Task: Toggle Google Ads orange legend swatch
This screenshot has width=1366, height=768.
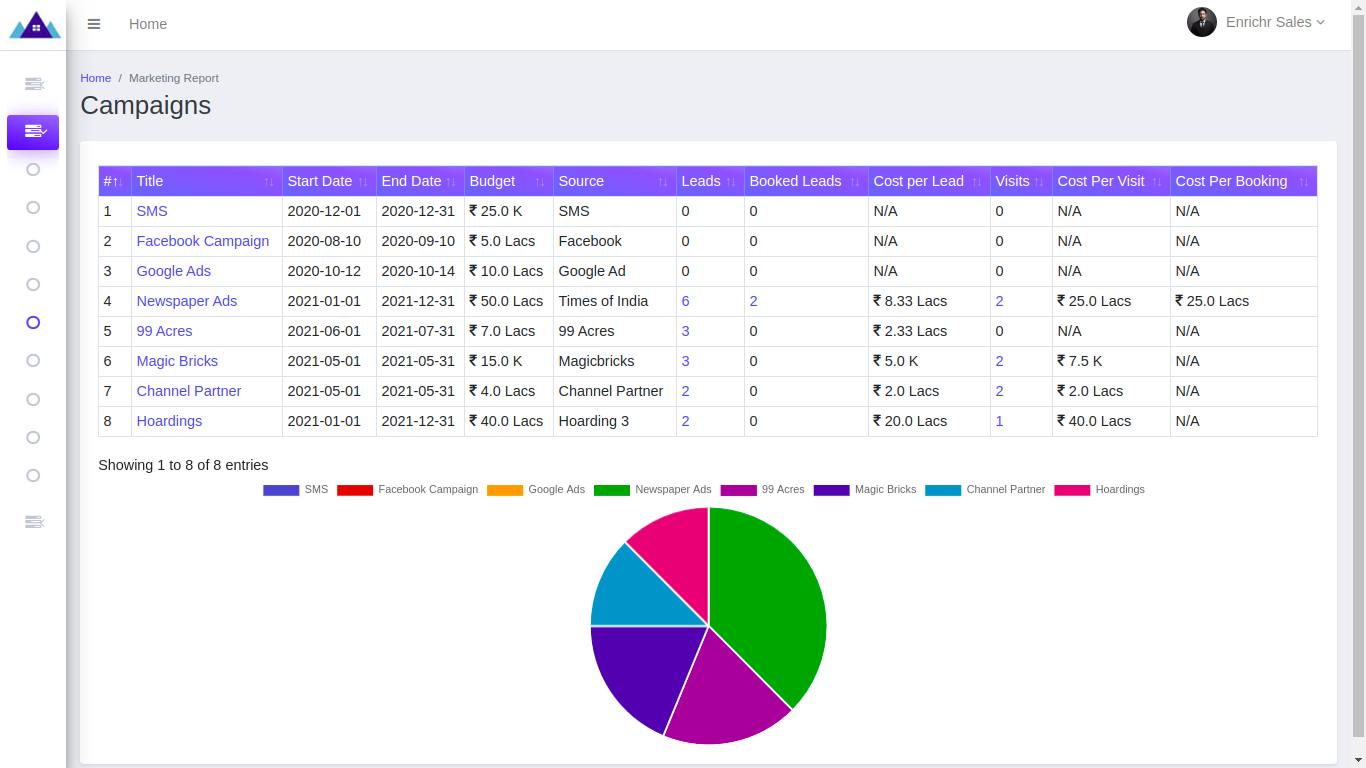Action: point(505,490)
